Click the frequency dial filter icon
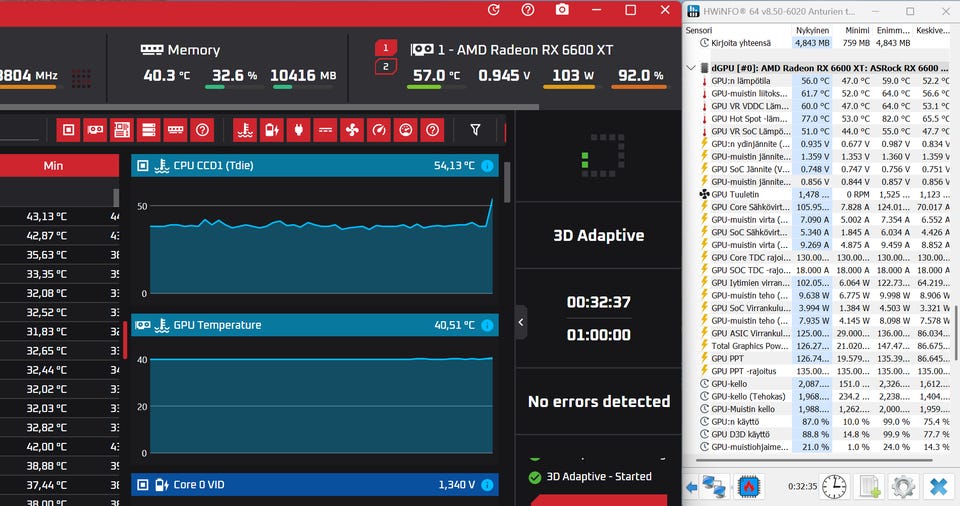960x506 pixels. tap(406, 130)
